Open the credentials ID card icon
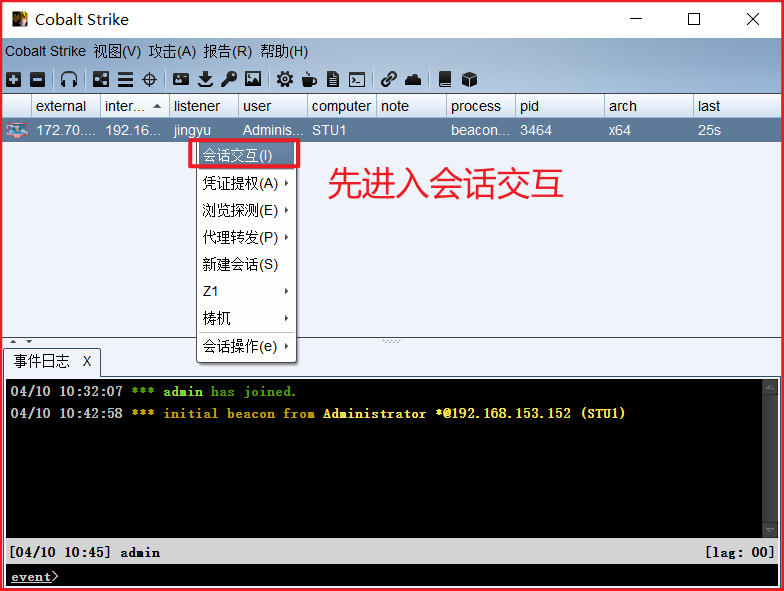784x591 pixels. coord(180,79)
